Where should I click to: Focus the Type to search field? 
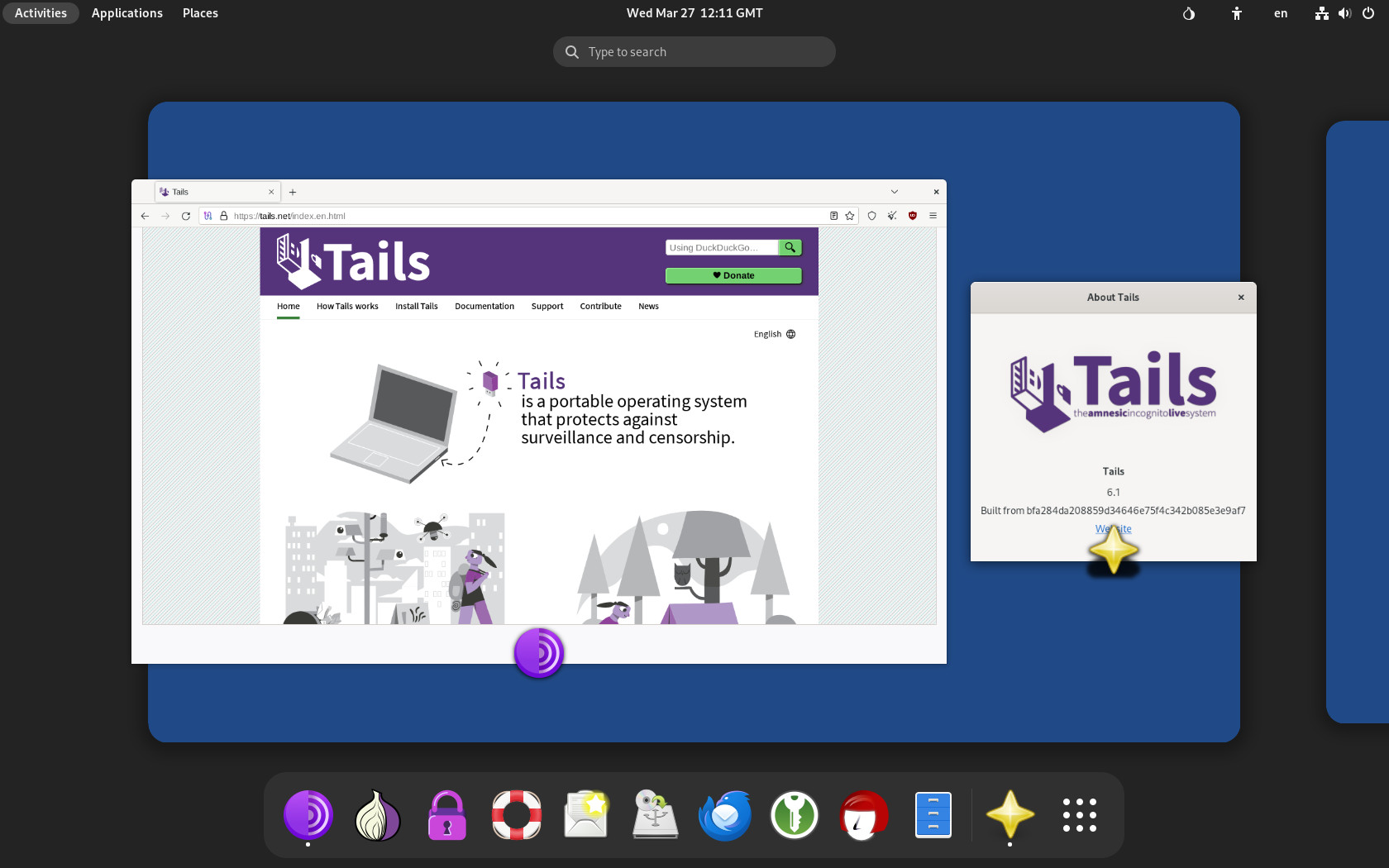[x=694, y=51]
